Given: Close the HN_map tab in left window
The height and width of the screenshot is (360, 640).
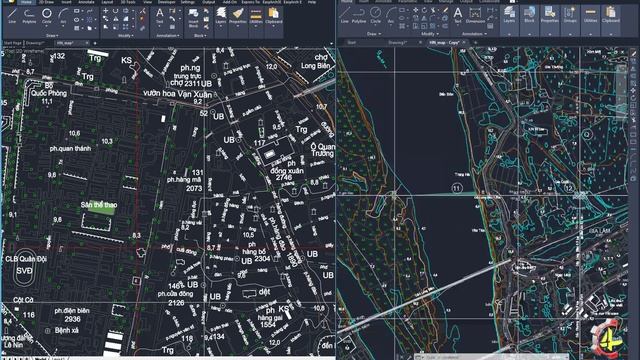Looking at the screenshot, I should pos(87,42).
